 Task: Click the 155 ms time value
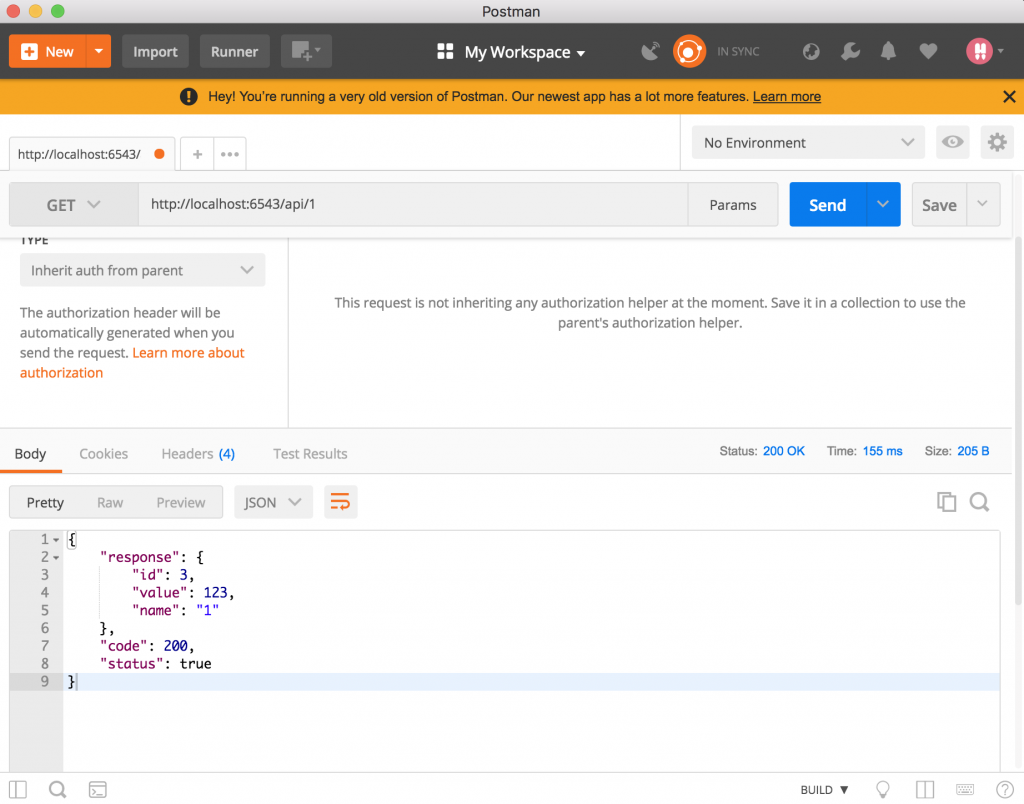tap(882, 451)
